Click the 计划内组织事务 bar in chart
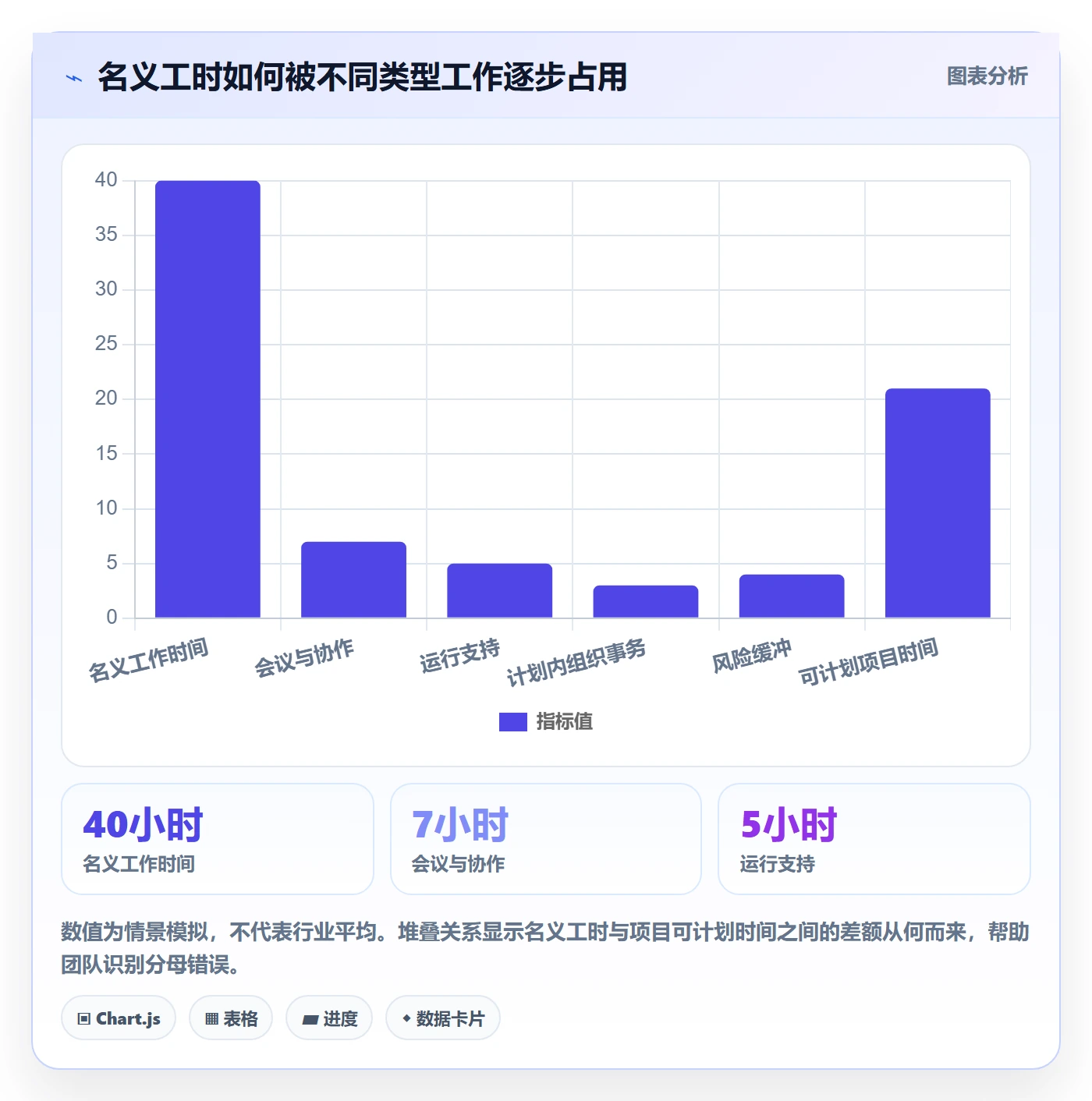The width and height of the screenshot is (1092, 1101). pos(646,601)
